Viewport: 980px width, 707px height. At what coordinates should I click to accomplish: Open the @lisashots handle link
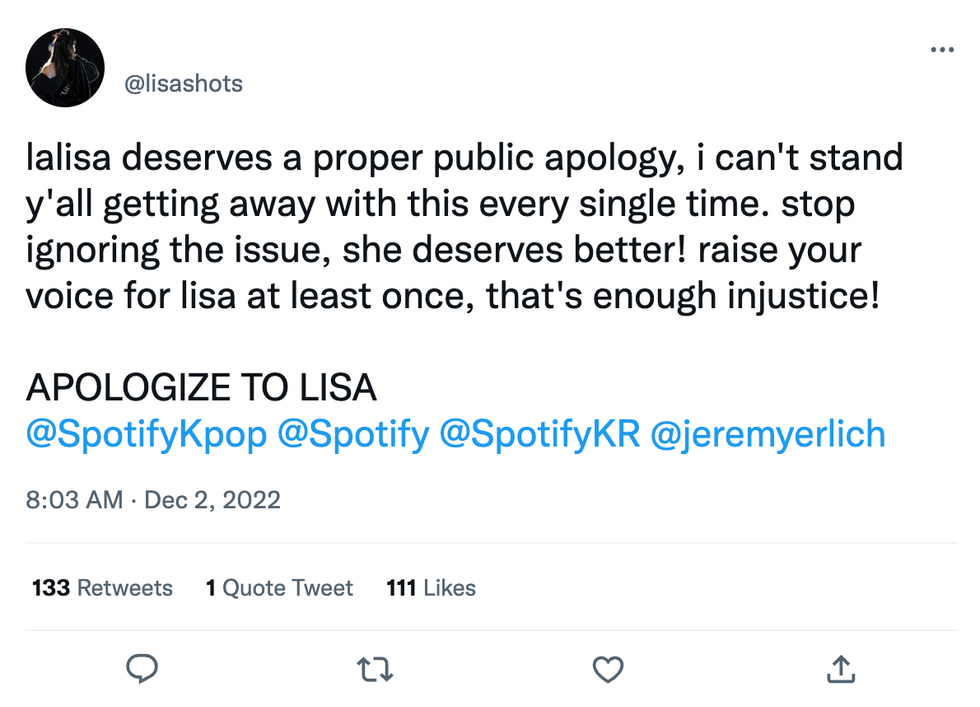pyautogui.click(x=183, y=83)
